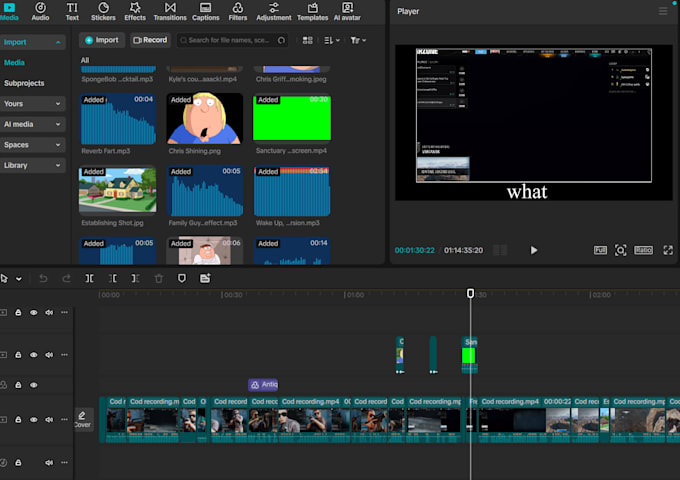Open the Adjustment tab
The image size is (680, 480).
click(x=274, y=12)
